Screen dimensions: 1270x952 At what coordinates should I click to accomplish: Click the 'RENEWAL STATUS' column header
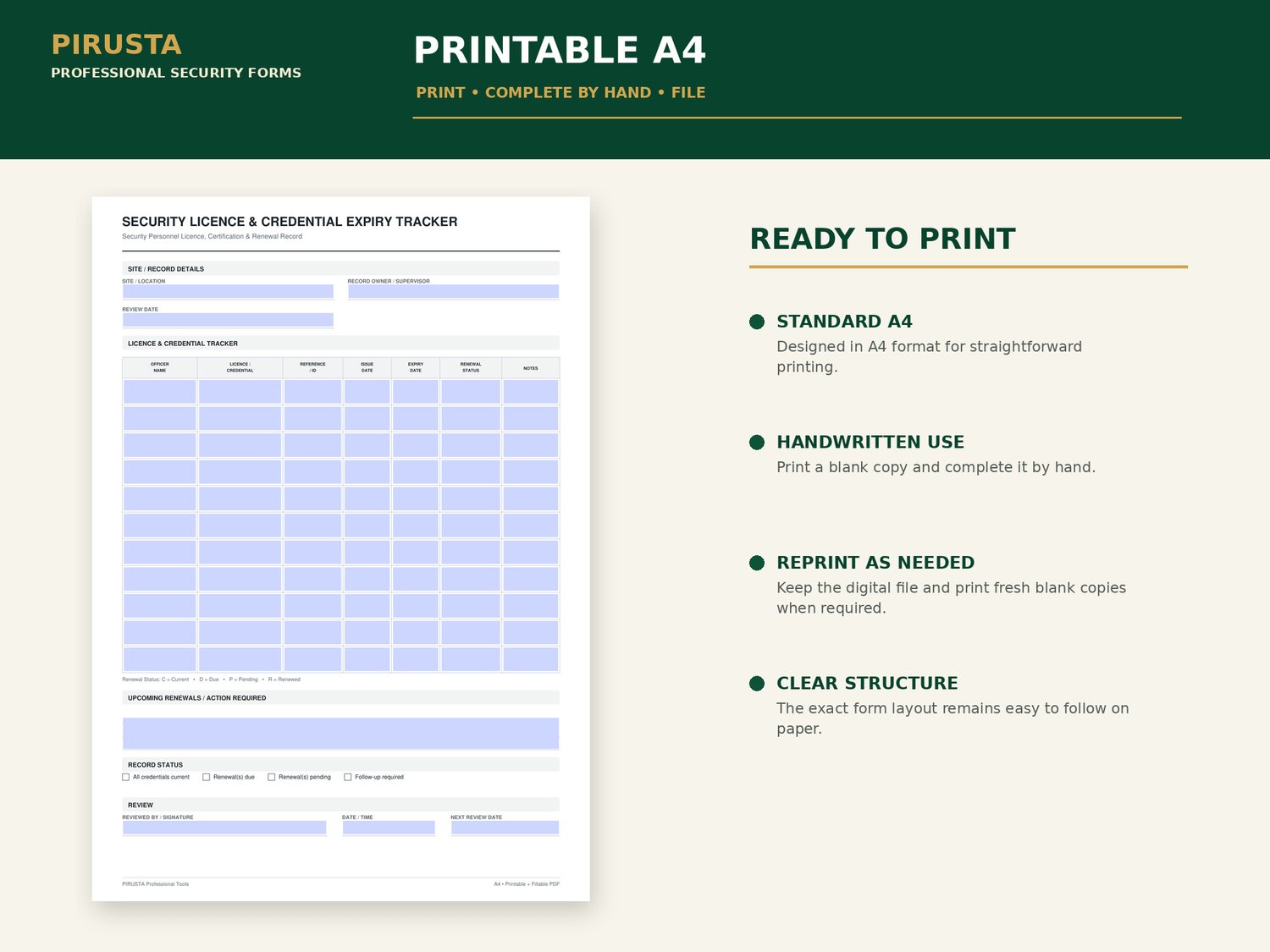pos(471,367)
